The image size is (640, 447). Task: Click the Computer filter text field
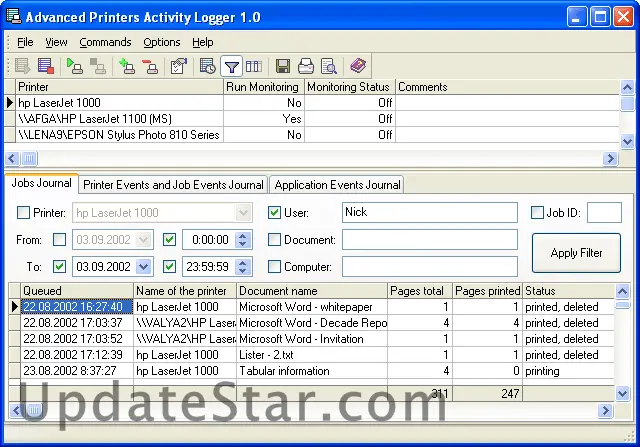click(430, 267)
